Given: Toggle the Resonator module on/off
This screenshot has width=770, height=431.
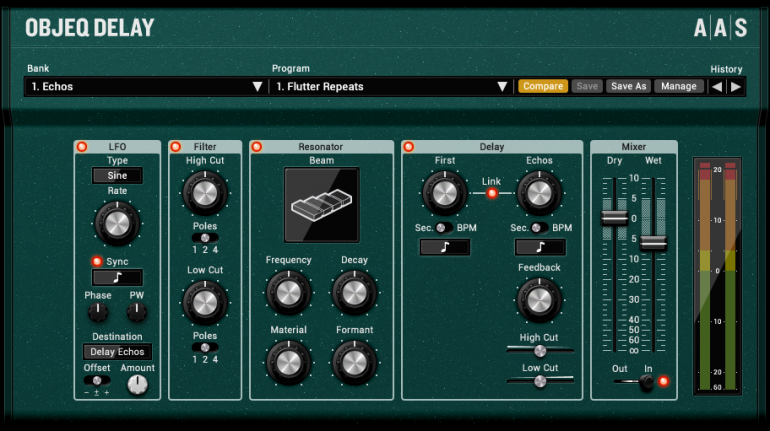Looking at the screenshot, I should coord(257,147).
